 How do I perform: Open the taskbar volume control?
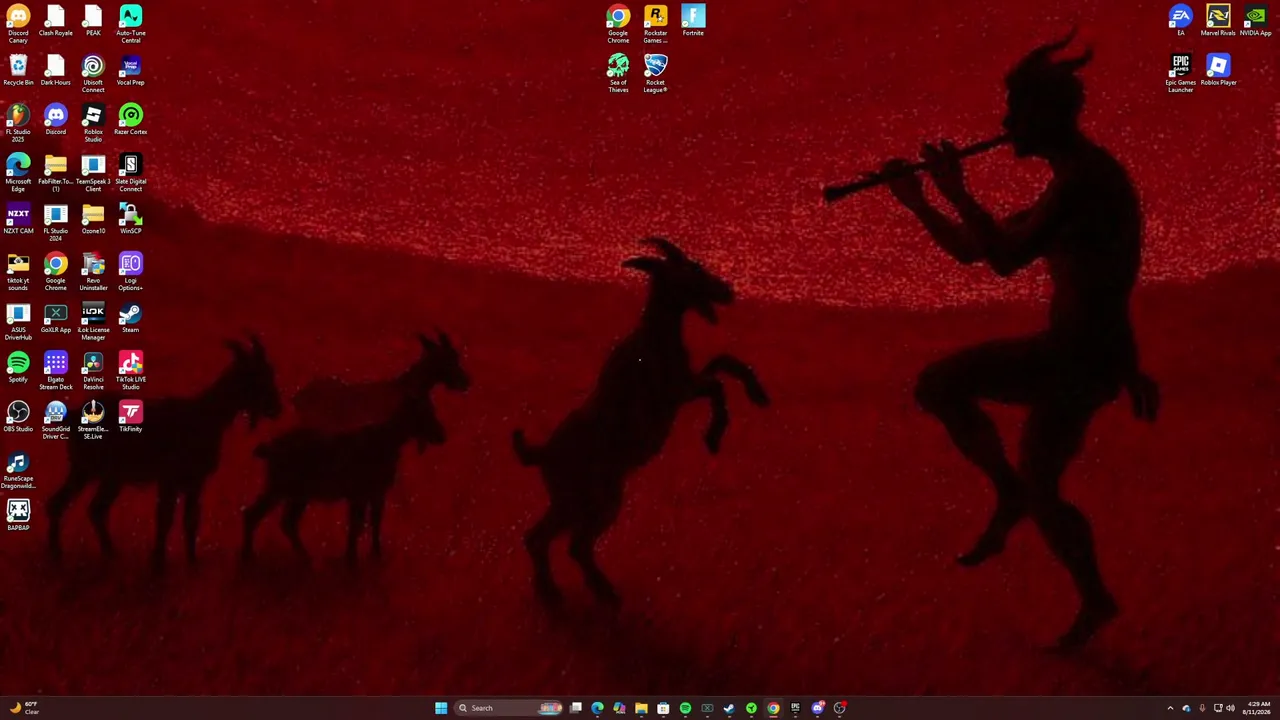click(x=1230, y=708)
